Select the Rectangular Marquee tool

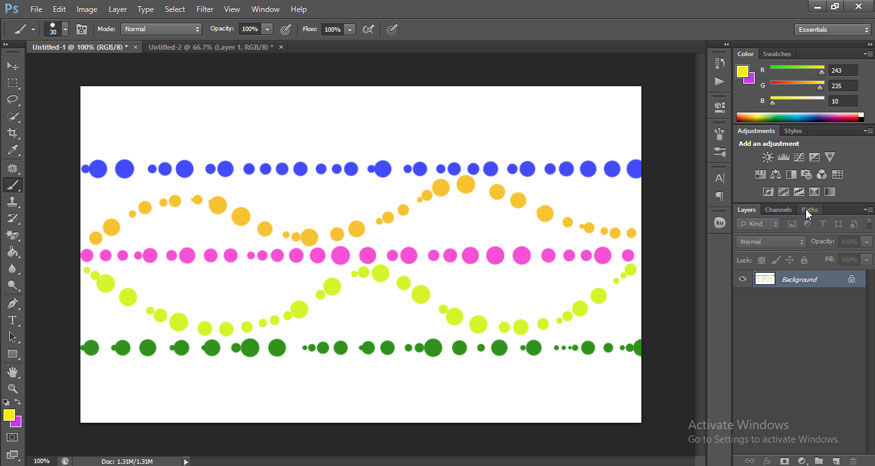[x=13, y=83]
